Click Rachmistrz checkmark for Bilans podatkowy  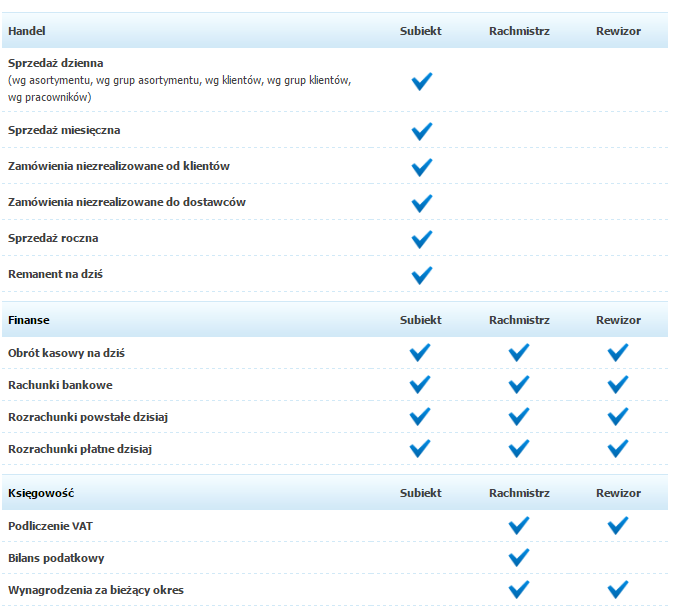[519, 558]
